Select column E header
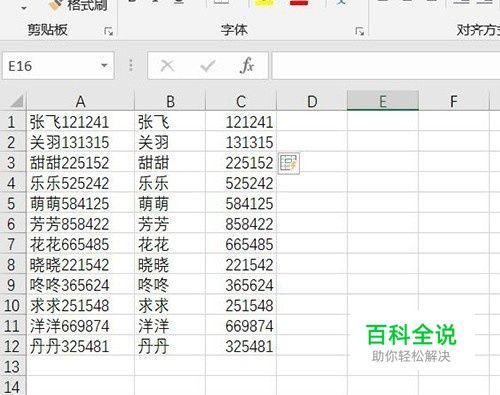 tap(383, 101)
